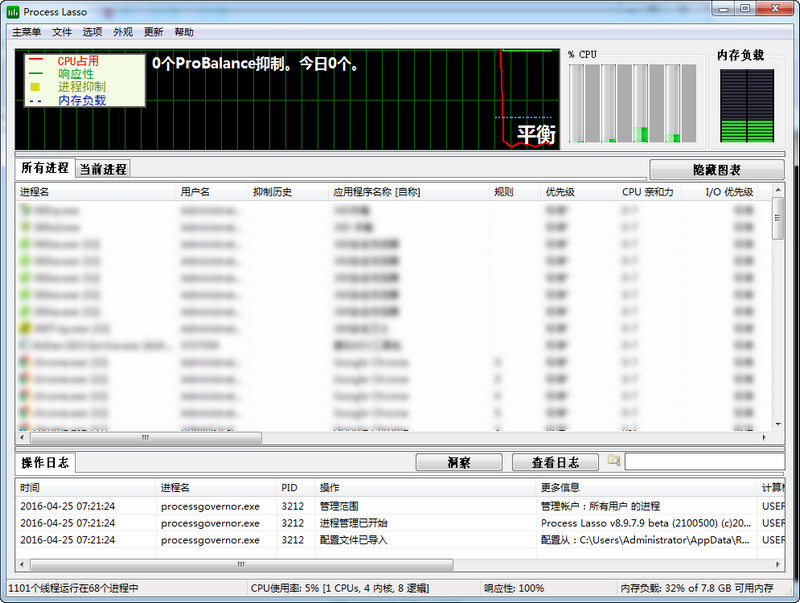Viewport: 800px width, 603px height.
Task: Click the CPU占用 legend entry in graph
Action: click(x=78, y=61)
